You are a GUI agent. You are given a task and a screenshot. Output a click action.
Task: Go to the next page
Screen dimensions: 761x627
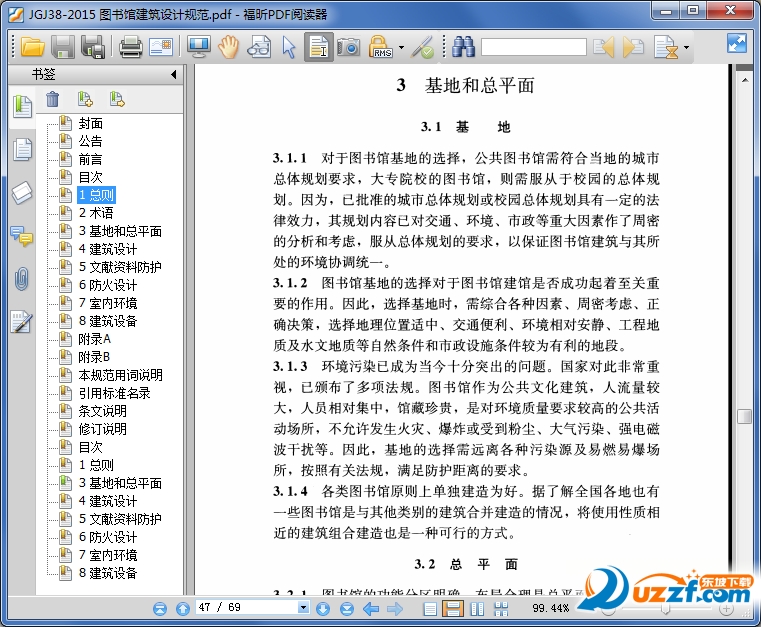tap(323, 609)
